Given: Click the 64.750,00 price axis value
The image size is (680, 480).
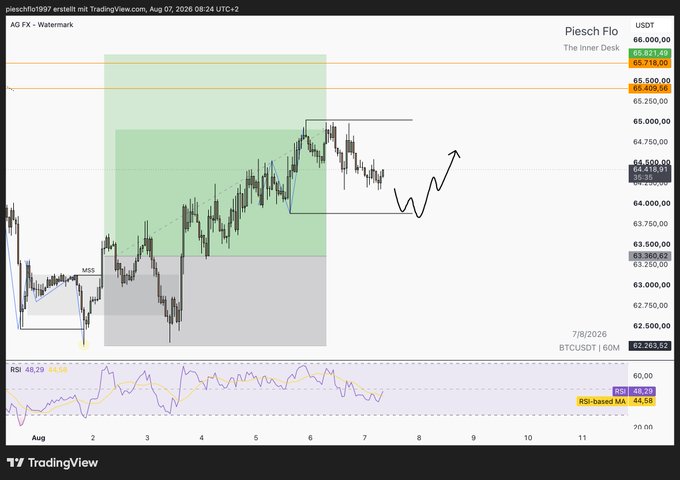Looking at the screenshot, I should [x=651, y=142].
